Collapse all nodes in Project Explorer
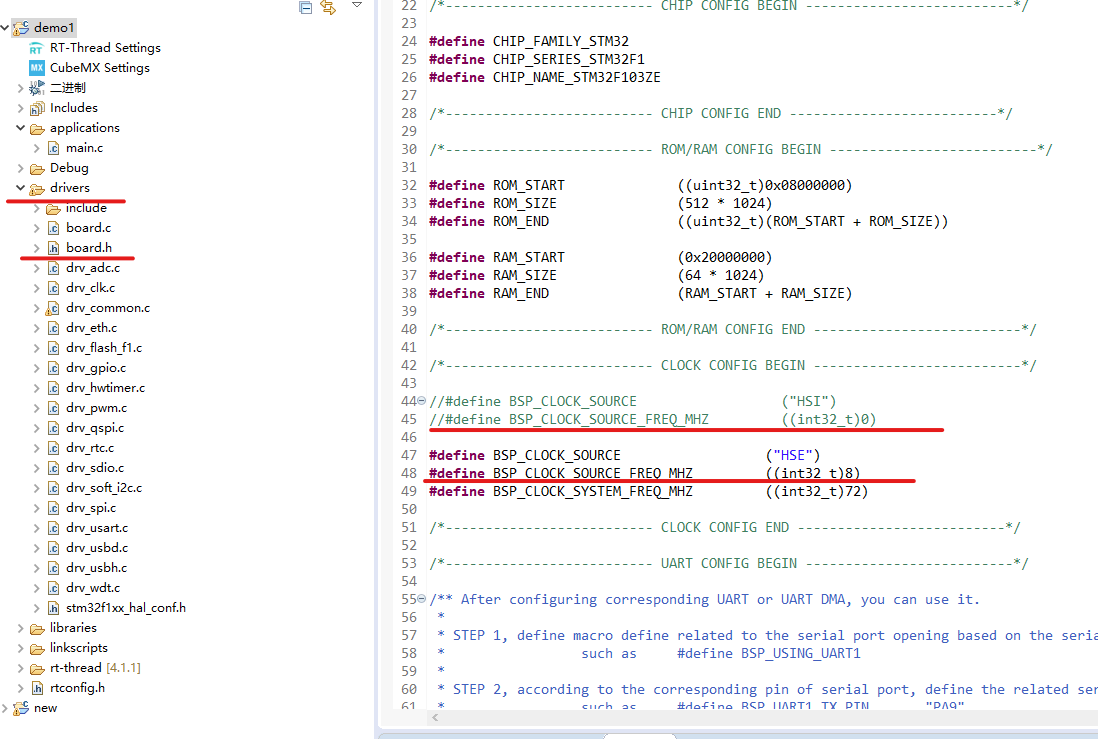Screen dimensions: 1098x739 coord(303,7)
